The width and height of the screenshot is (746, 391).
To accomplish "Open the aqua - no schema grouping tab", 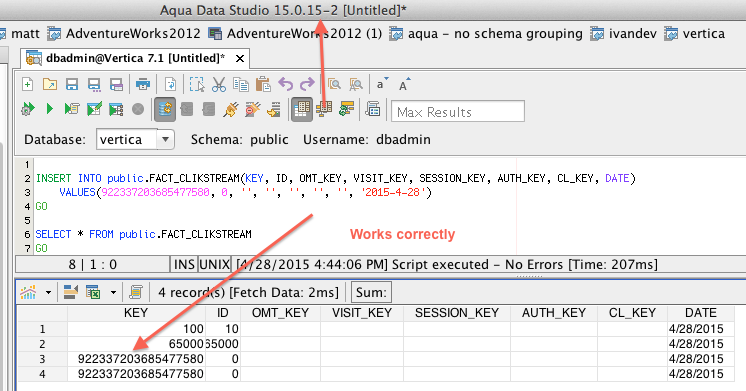I will coord(486,34).
